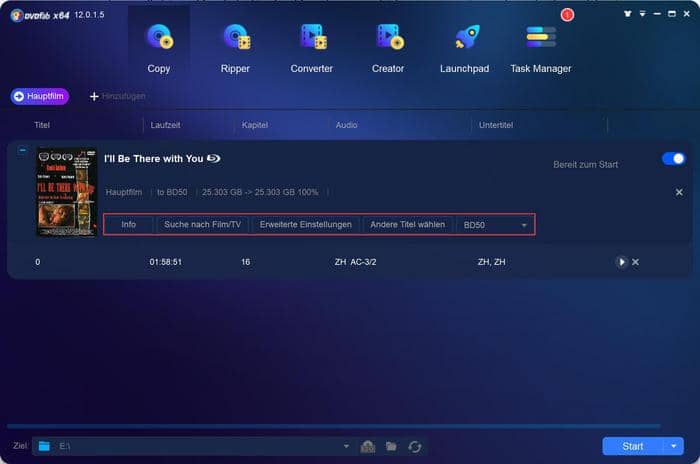Click the E:\ destination path field
The image size is (700, 464).
192,446
